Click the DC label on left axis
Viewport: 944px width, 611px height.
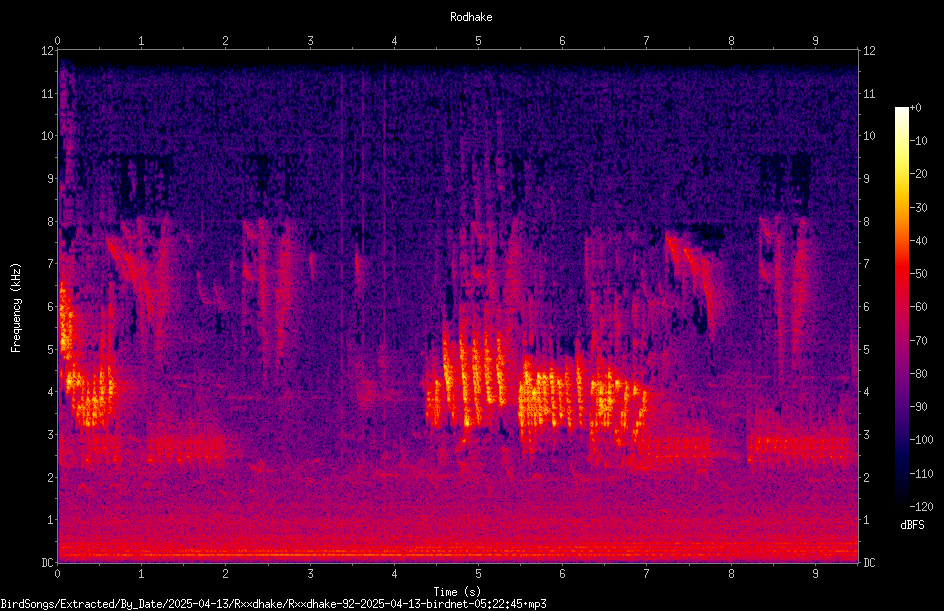pyautogui.click(x=48, y=563)
